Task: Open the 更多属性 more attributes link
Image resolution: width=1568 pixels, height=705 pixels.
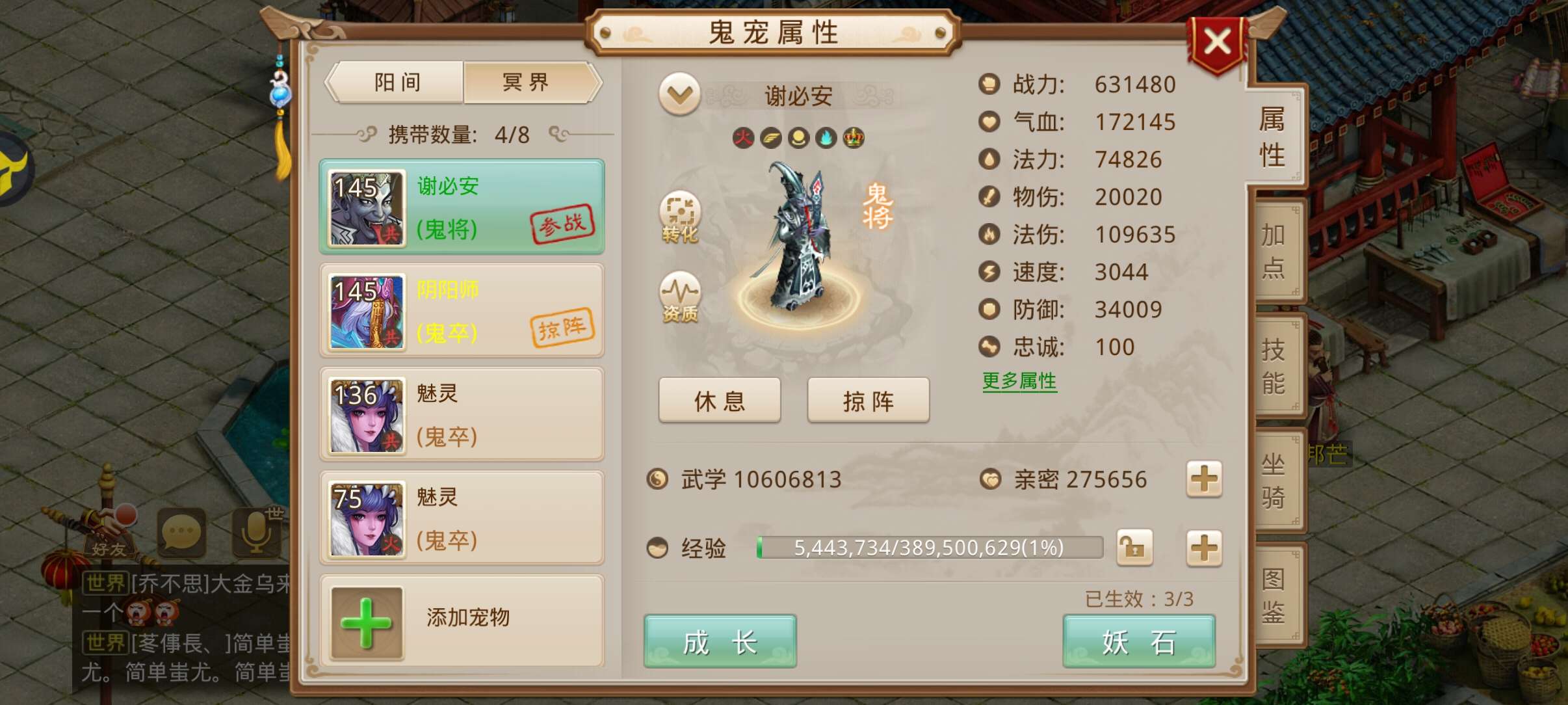Action: click(x=1019, y=381)
